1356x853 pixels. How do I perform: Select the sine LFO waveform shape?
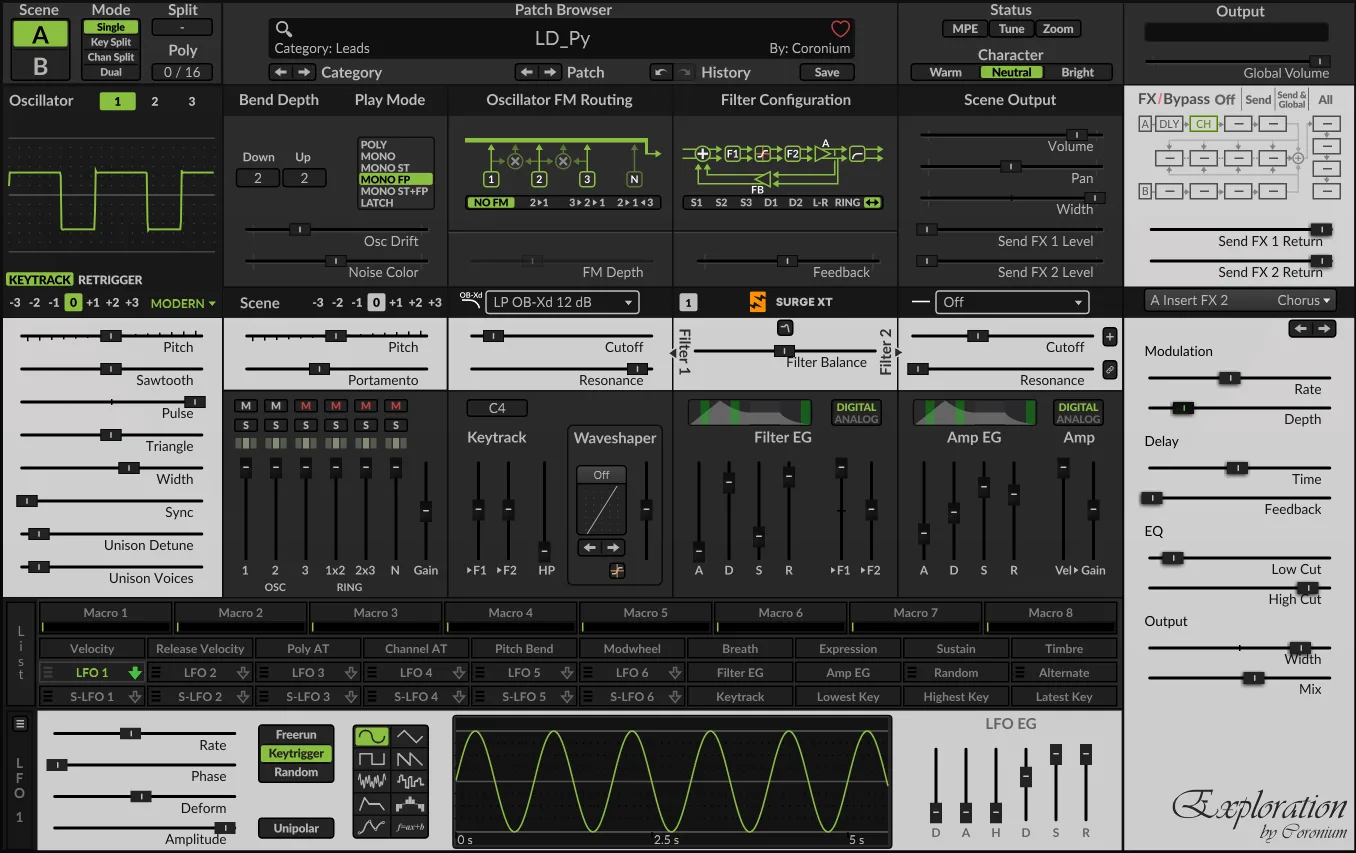(x=372, y=737)
